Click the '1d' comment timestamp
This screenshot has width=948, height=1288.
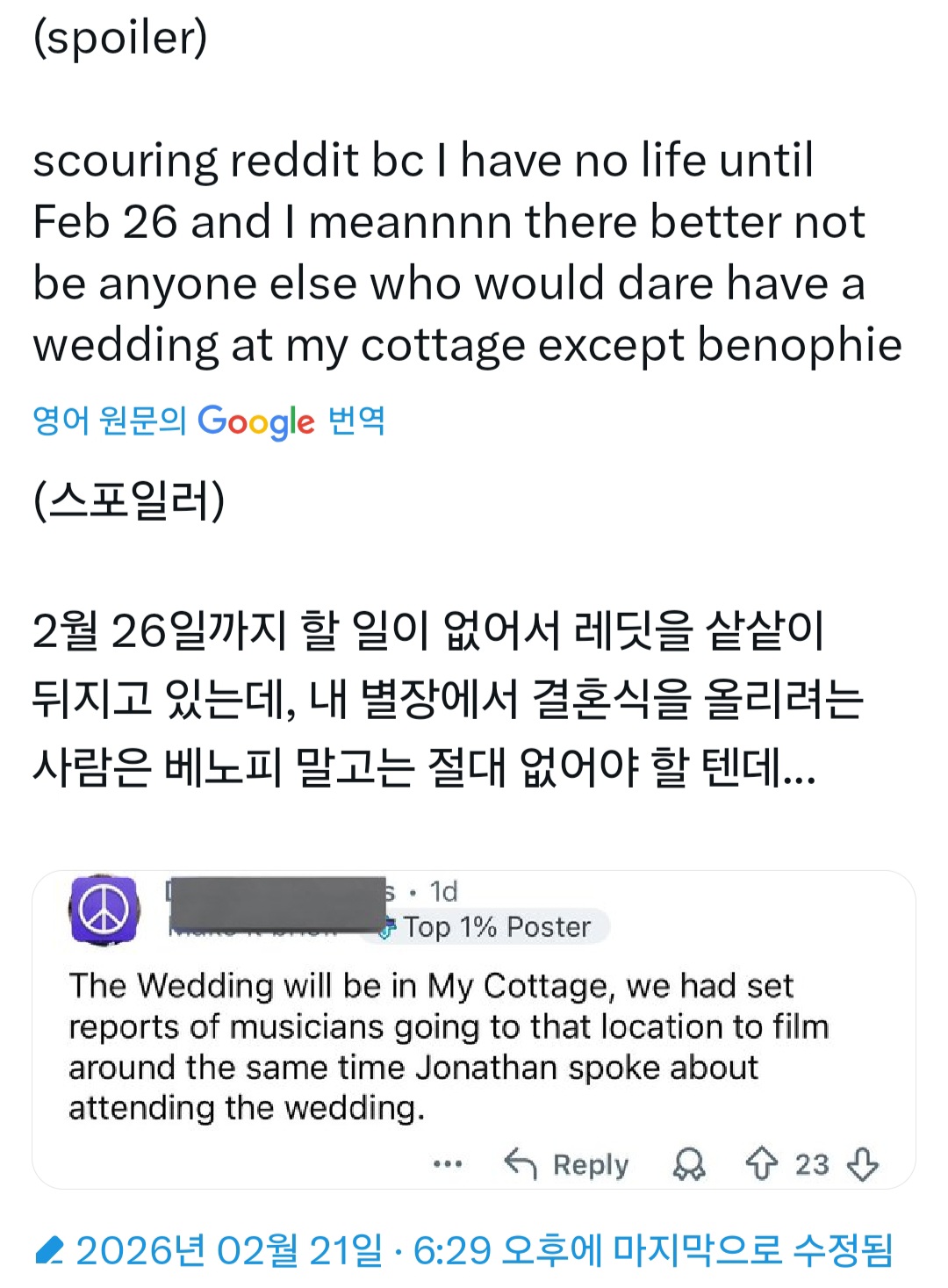[x=443, y=892]
